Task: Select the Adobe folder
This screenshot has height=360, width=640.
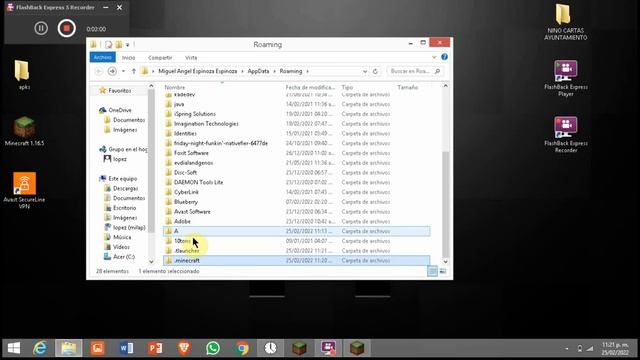Action: point(297,222)
